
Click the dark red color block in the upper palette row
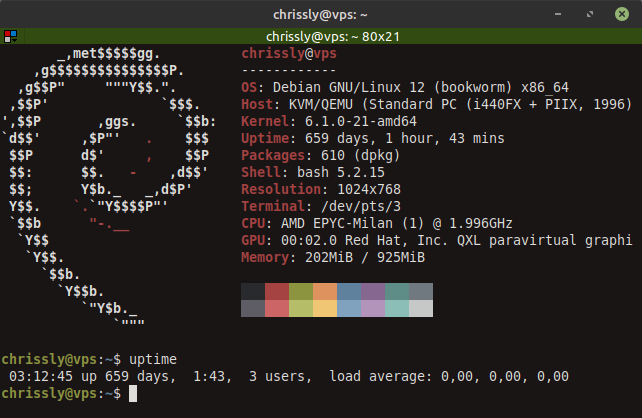[x=277, y=291]
